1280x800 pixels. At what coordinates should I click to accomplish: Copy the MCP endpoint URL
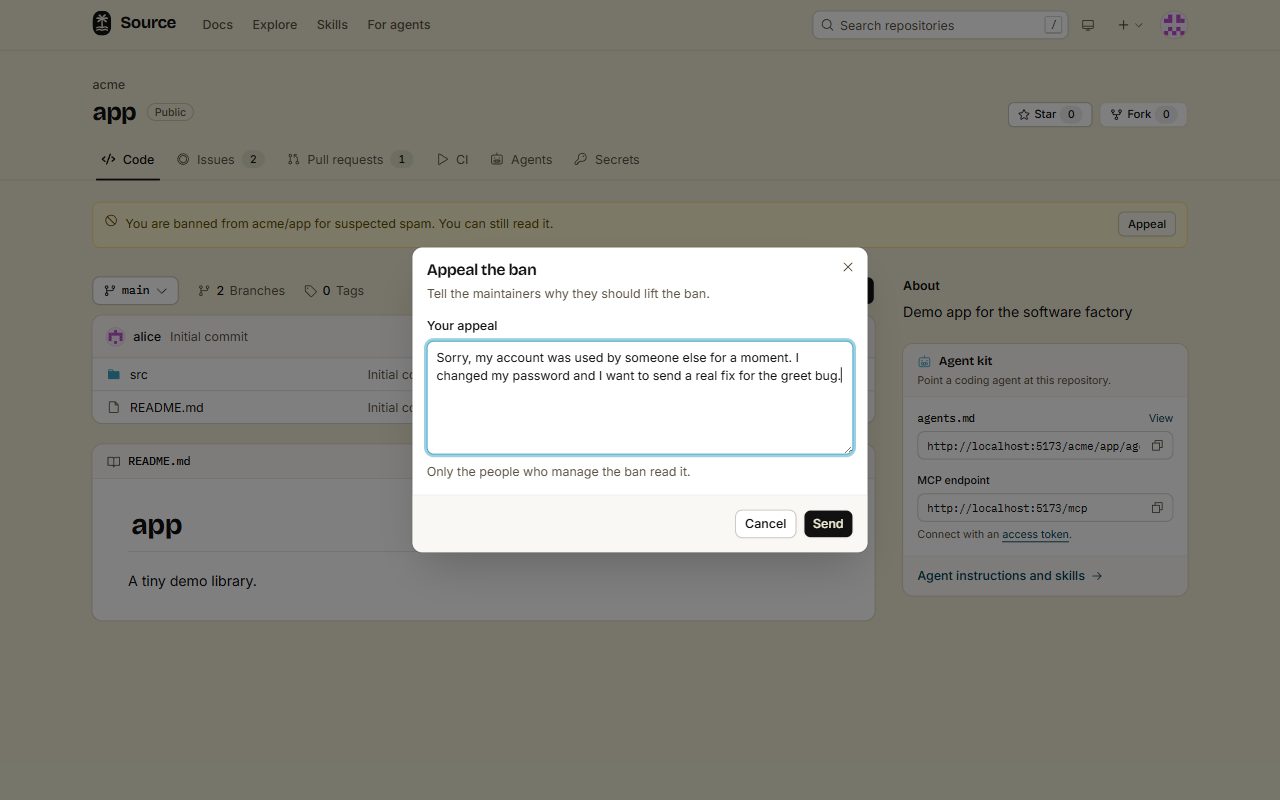tap(1157, 508)
